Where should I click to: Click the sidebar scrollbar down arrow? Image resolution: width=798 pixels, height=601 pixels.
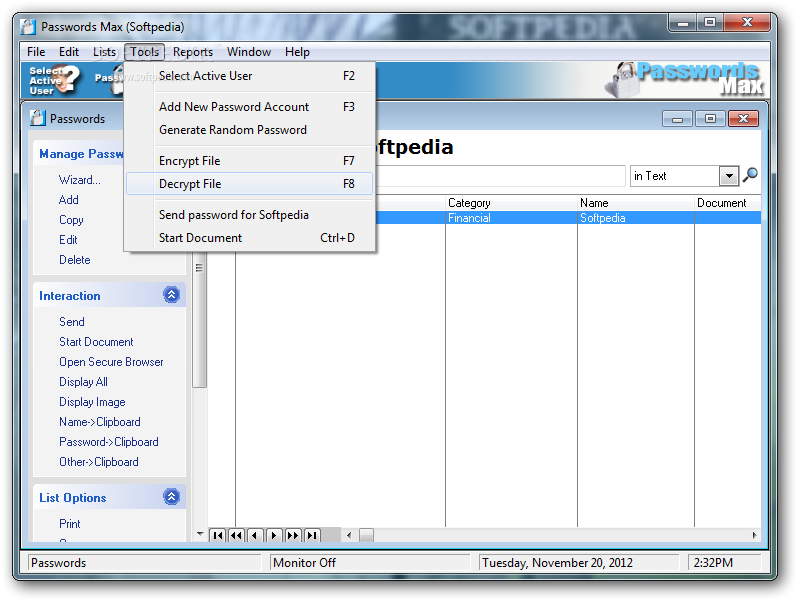click(200, 534)
